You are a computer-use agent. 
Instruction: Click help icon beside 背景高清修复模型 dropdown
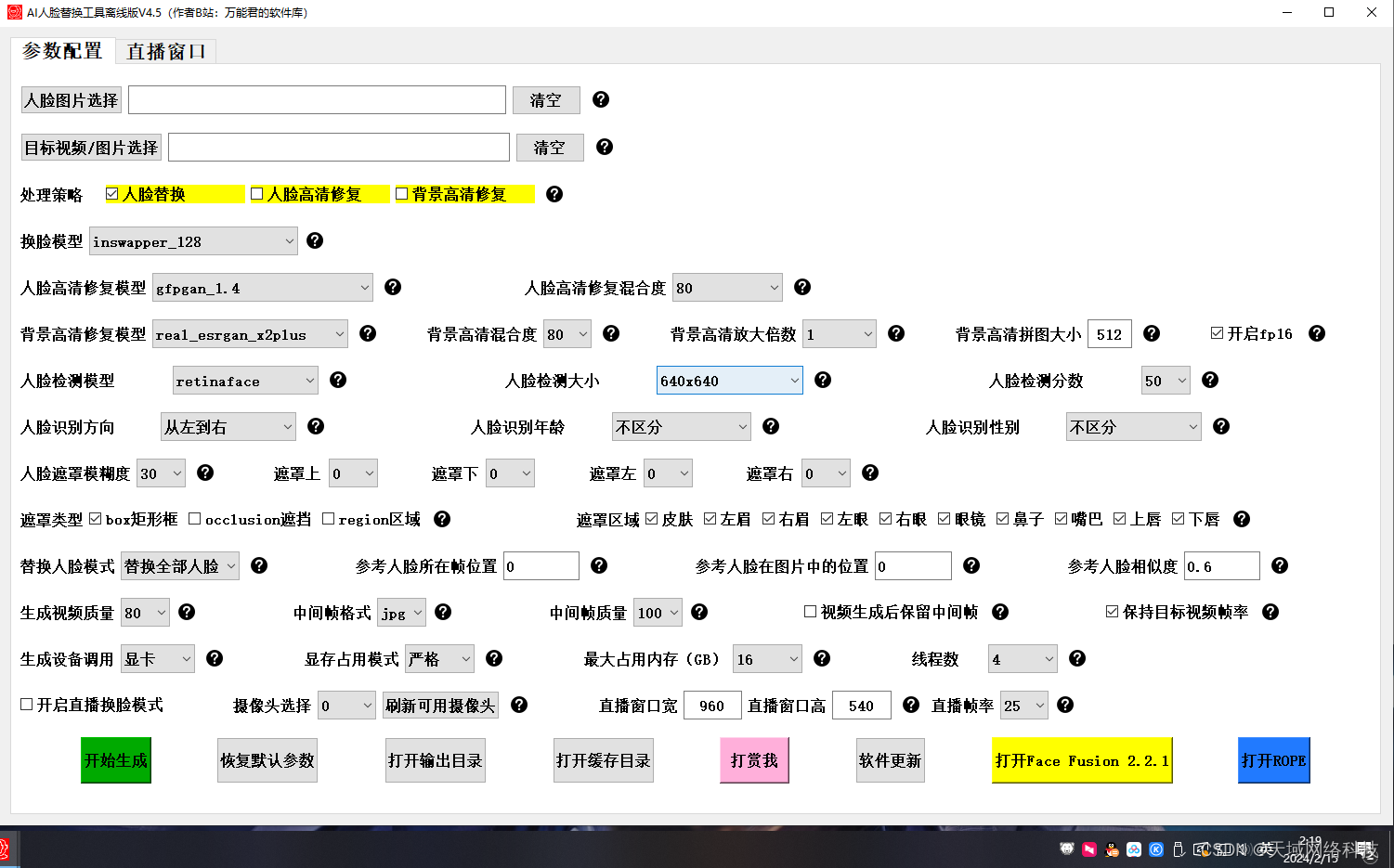tap(368, 333)
